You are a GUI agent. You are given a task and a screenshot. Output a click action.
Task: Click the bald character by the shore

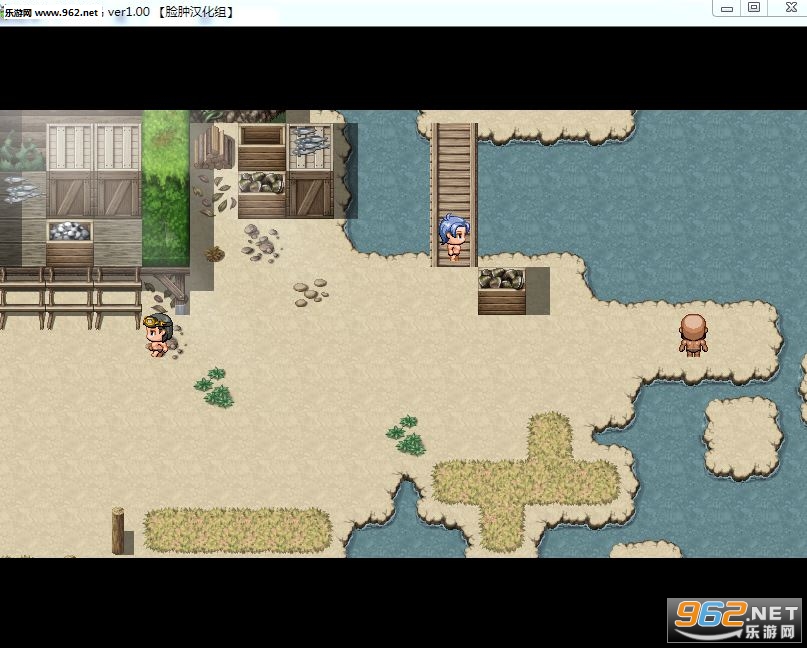tap(693, 335)
